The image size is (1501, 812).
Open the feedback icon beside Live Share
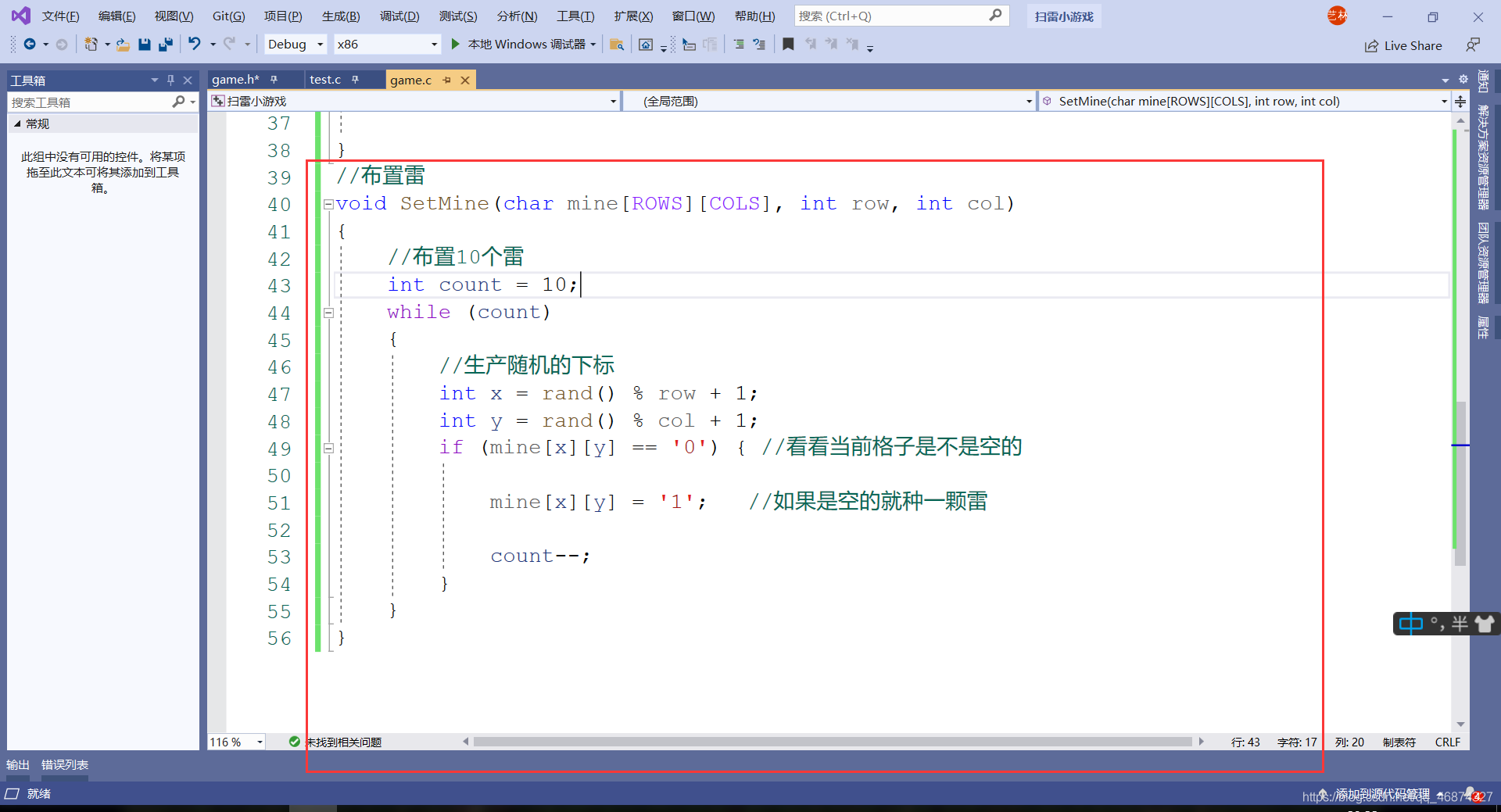click(x=1473, y=45)
